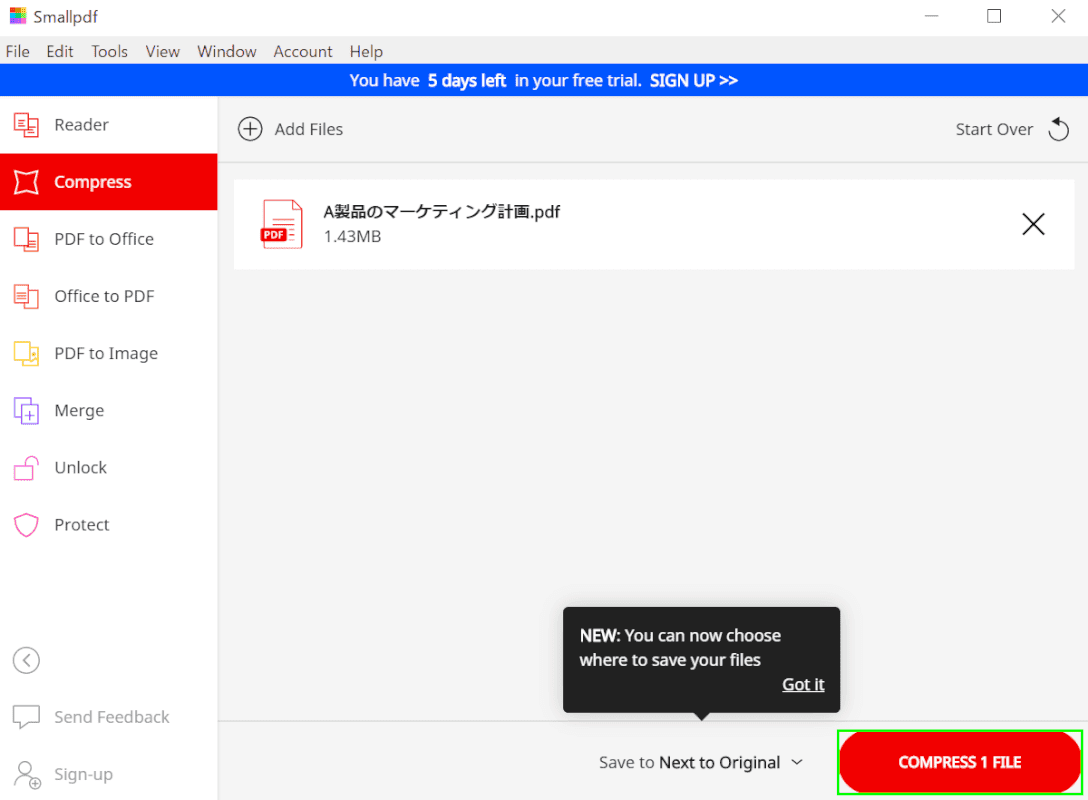This screenshot has width=1088, height=800.
Task: Remove the listed PDF with X icon
Action: click(1033, 224)
